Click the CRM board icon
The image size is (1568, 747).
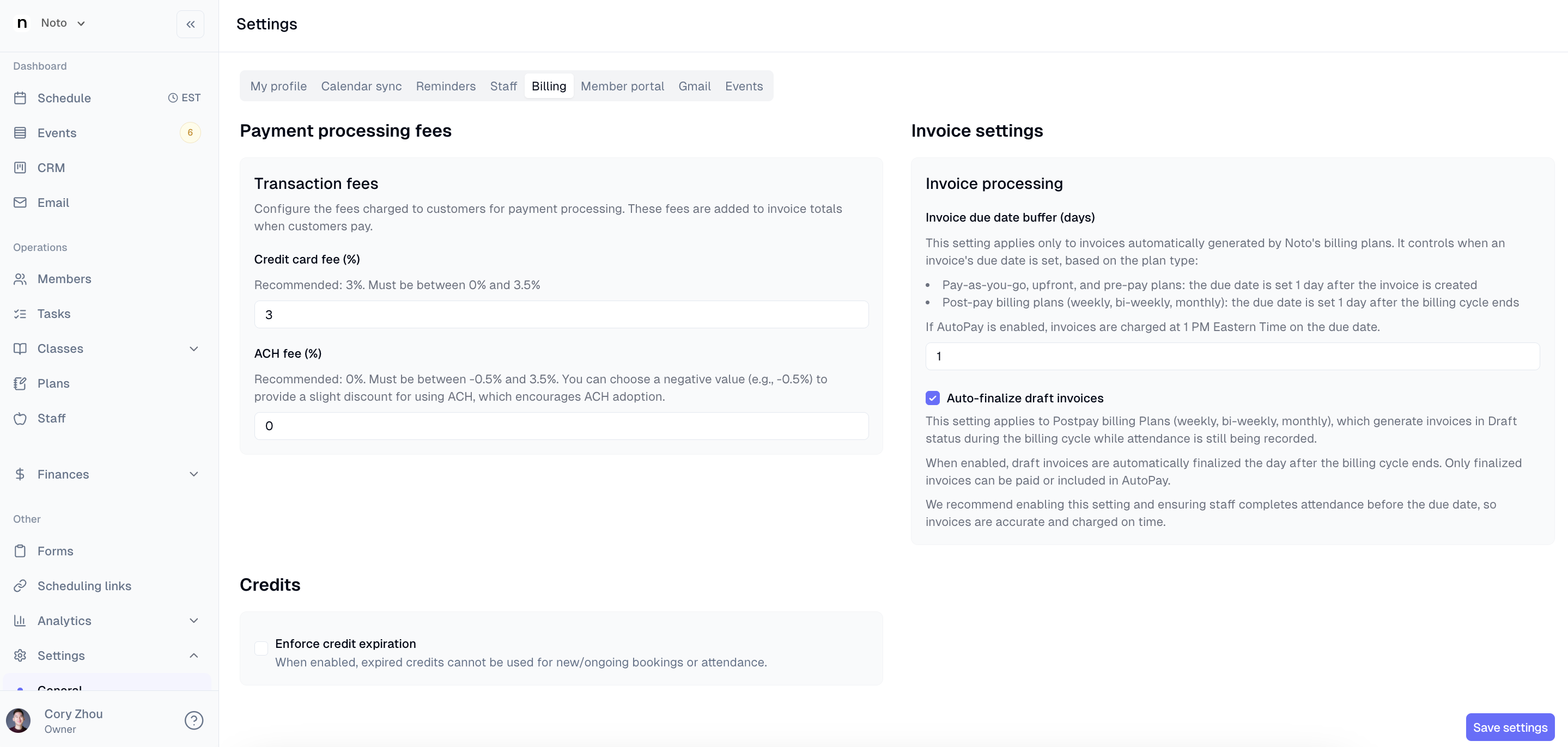(x=20, y=167)
